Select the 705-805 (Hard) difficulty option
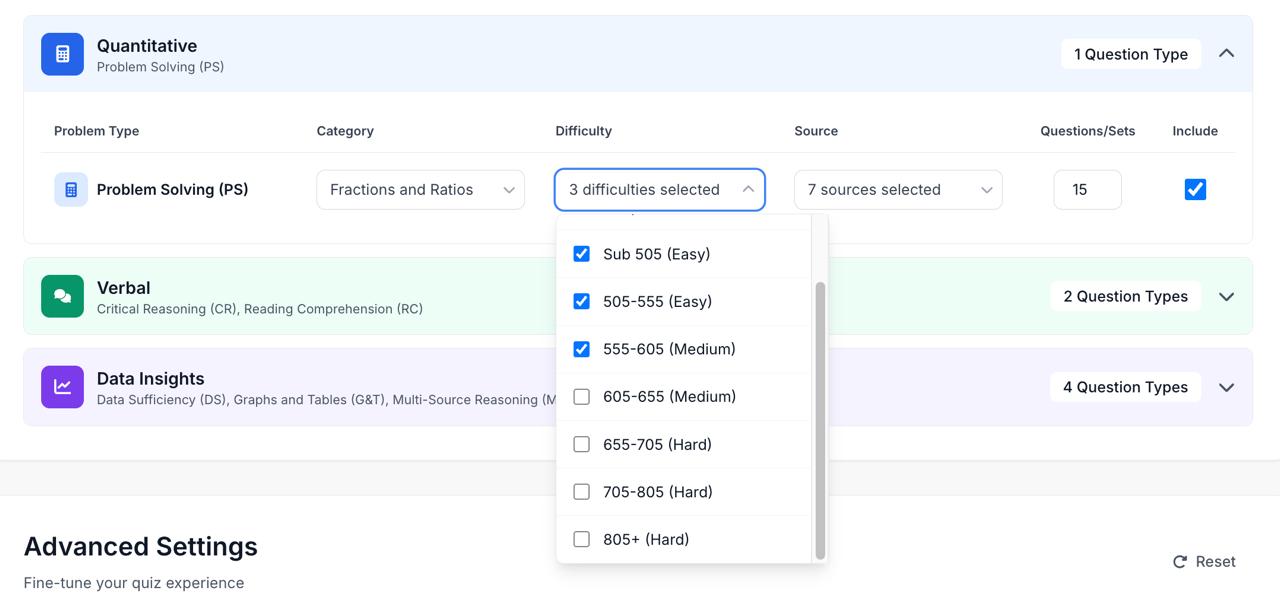 581,492
